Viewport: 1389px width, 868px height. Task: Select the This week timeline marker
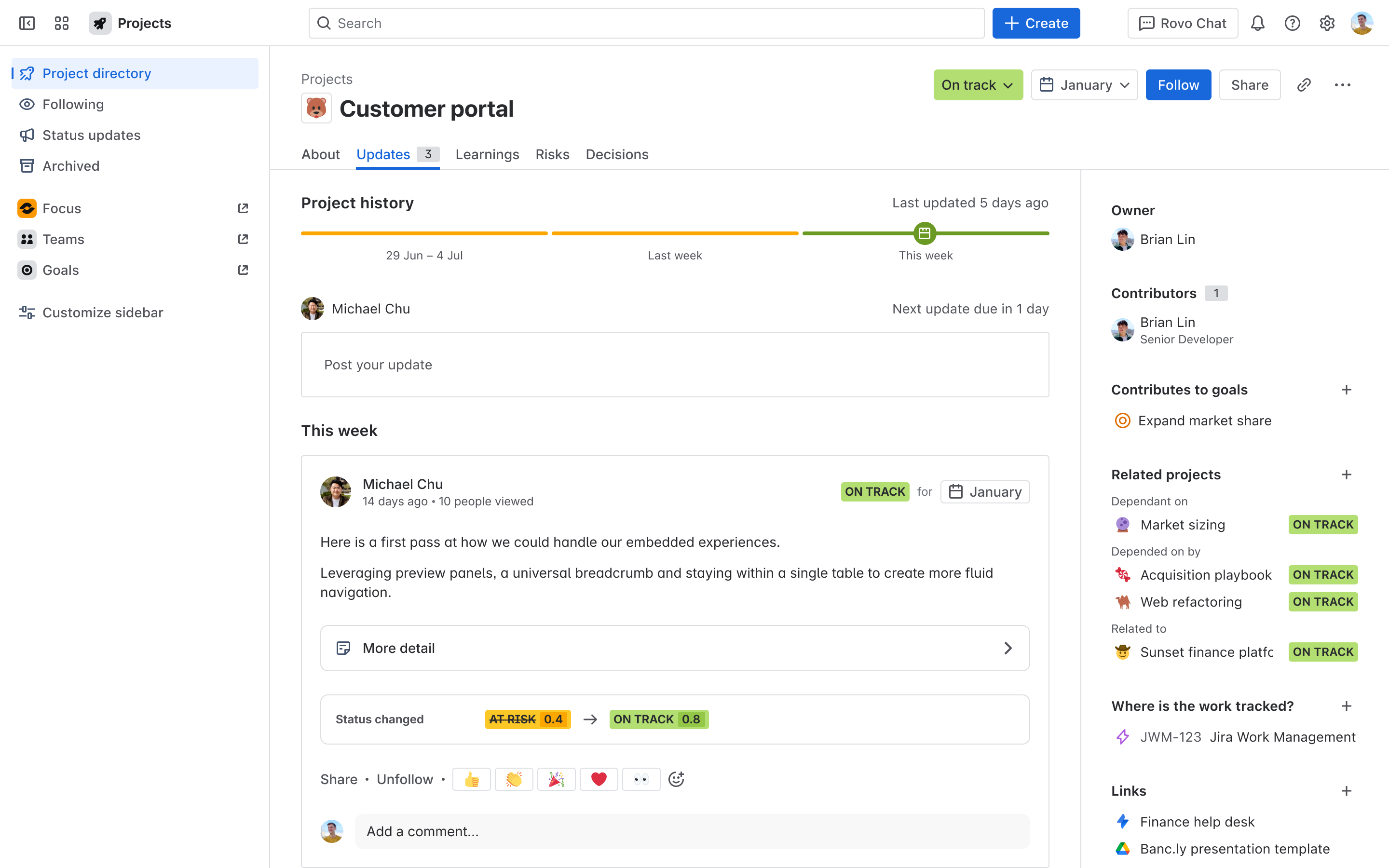924,233
